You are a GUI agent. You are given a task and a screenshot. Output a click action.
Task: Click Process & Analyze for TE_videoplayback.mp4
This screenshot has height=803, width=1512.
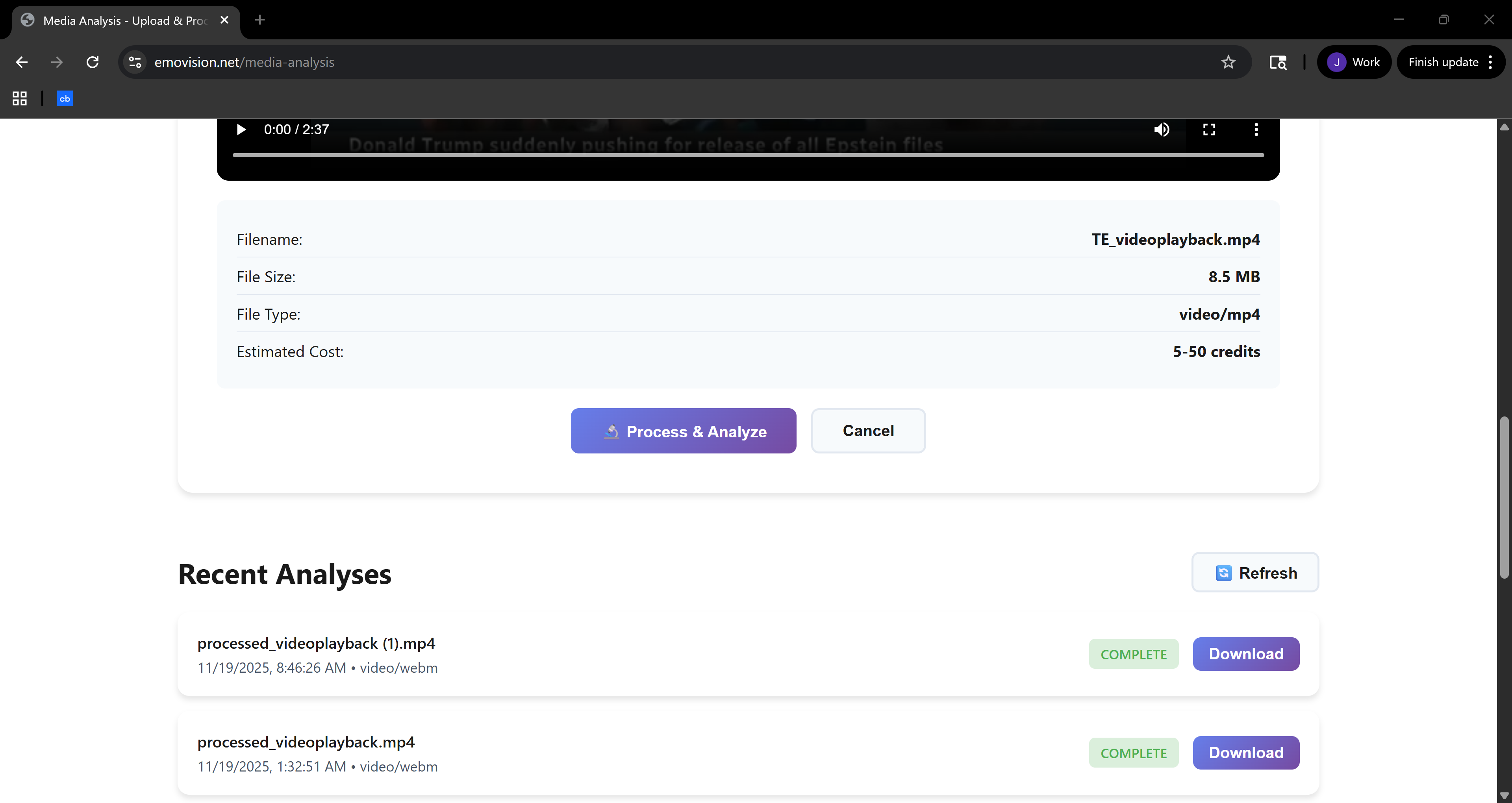683,431
